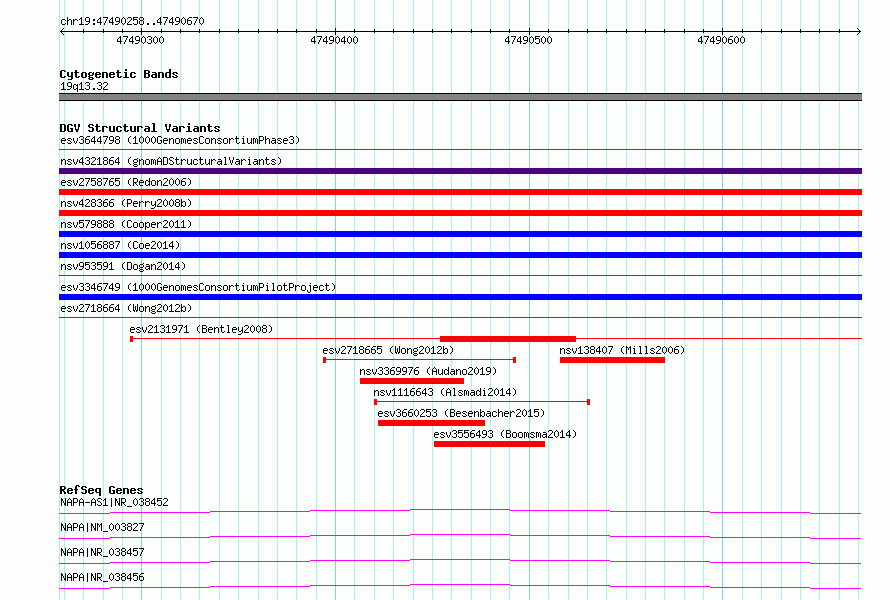Click the red bar under nsv3369976 Audano2019

[412, 381]
